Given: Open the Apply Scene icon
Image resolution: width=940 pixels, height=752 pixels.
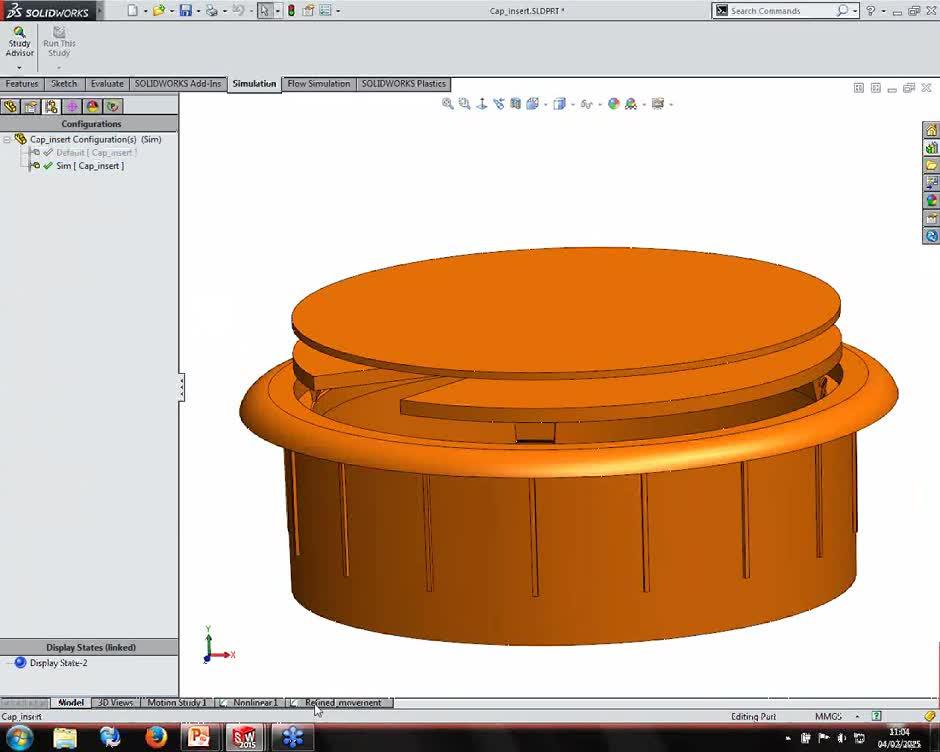Looking at the screenshot, I should (631, 104).
